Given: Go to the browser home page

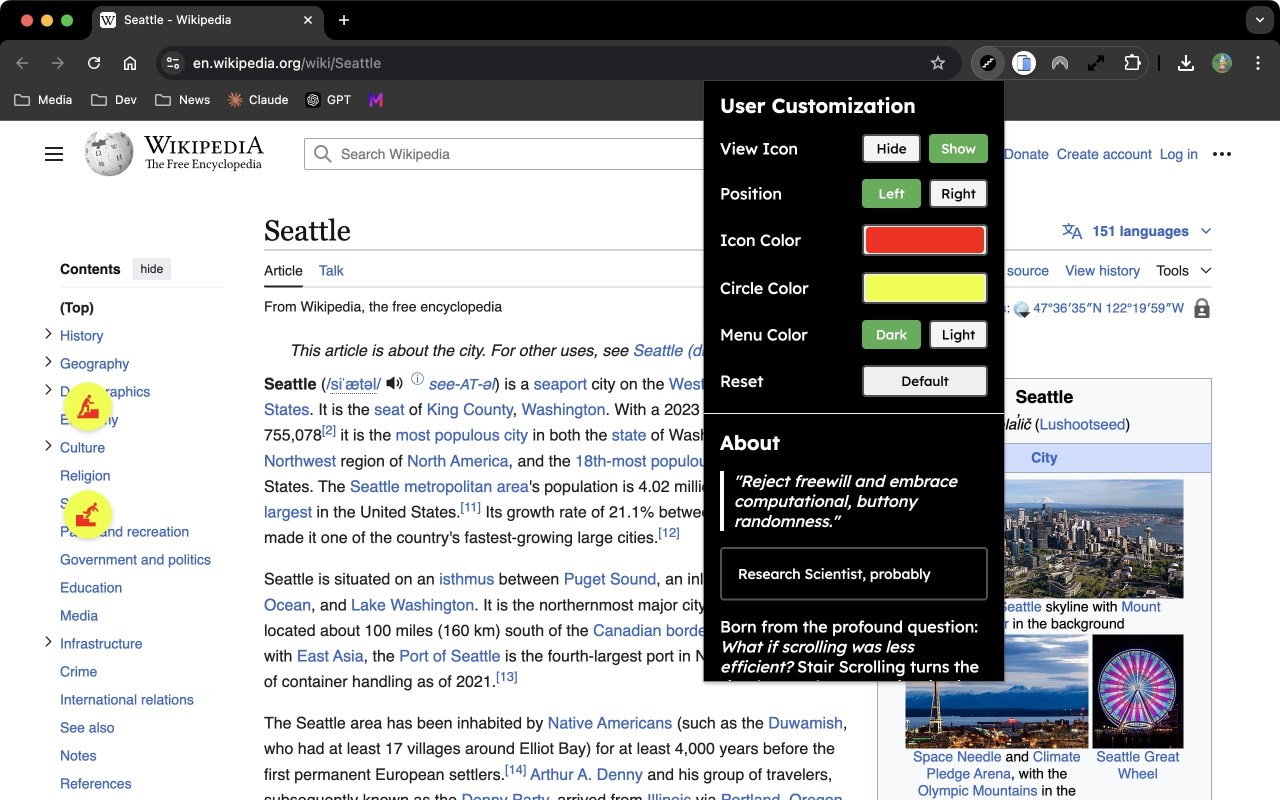Looking at the screenshot, I should 130,63.
